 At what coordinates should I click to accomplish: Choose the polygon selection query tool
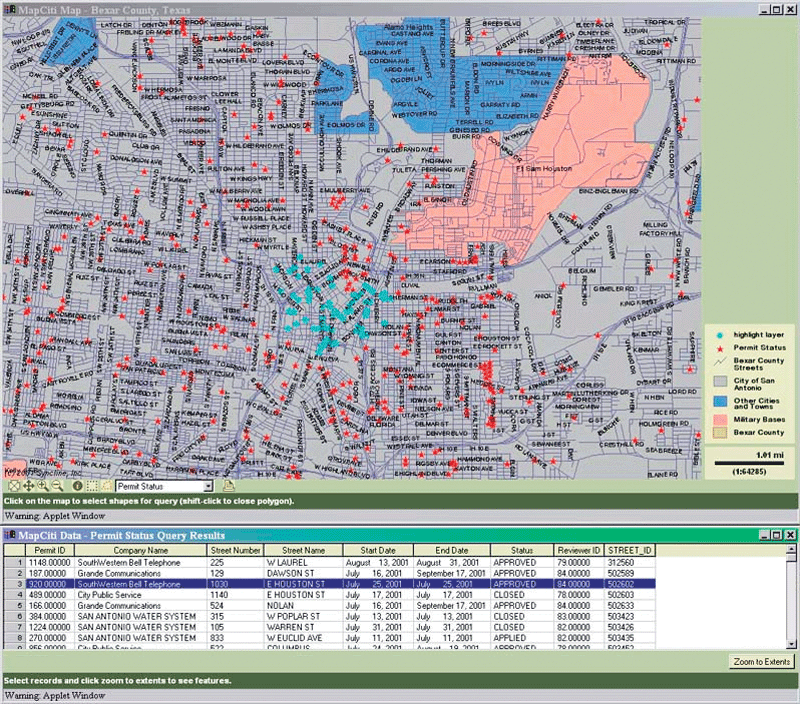[106, 486]
